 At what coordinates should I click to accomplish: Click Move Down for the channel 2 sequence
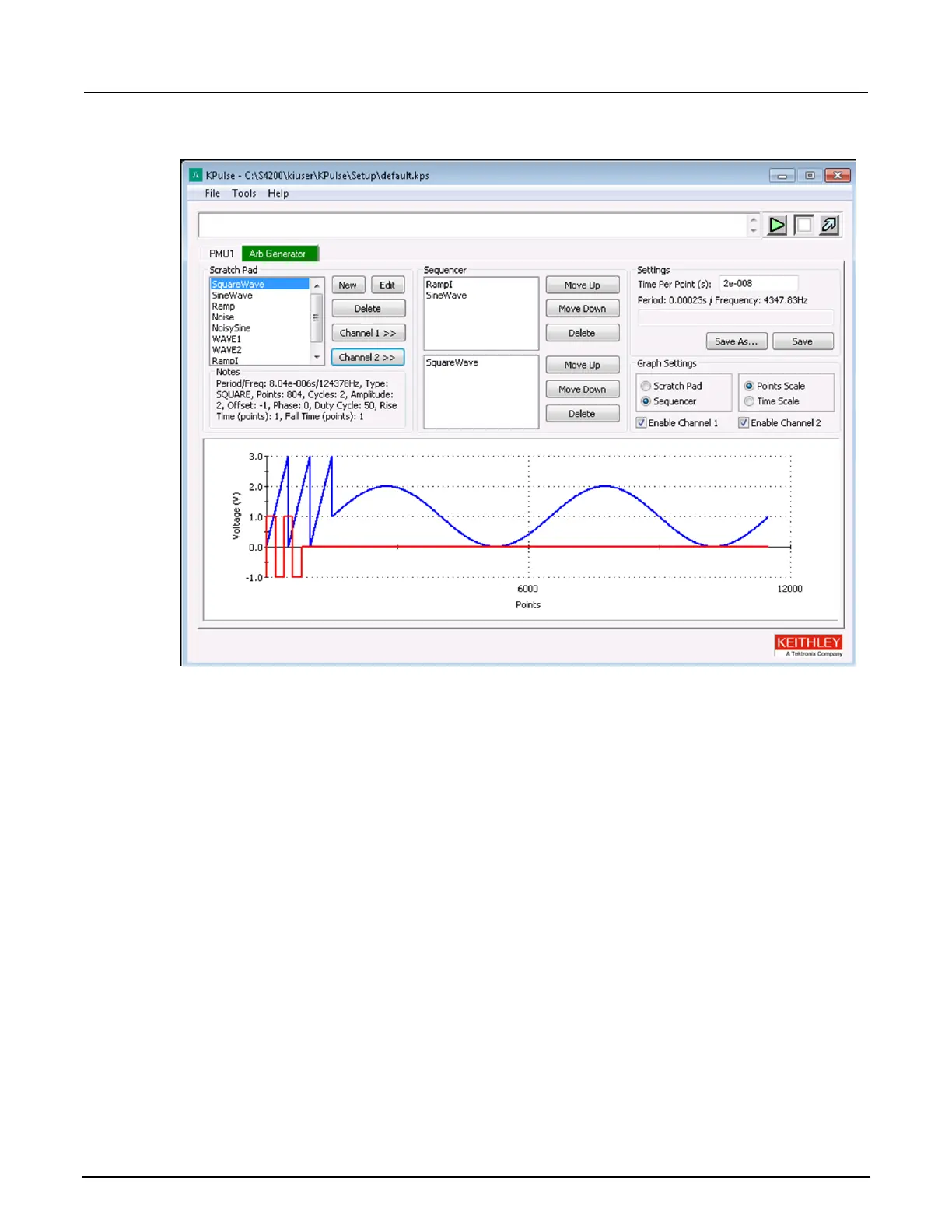click(x=583, y=390)
